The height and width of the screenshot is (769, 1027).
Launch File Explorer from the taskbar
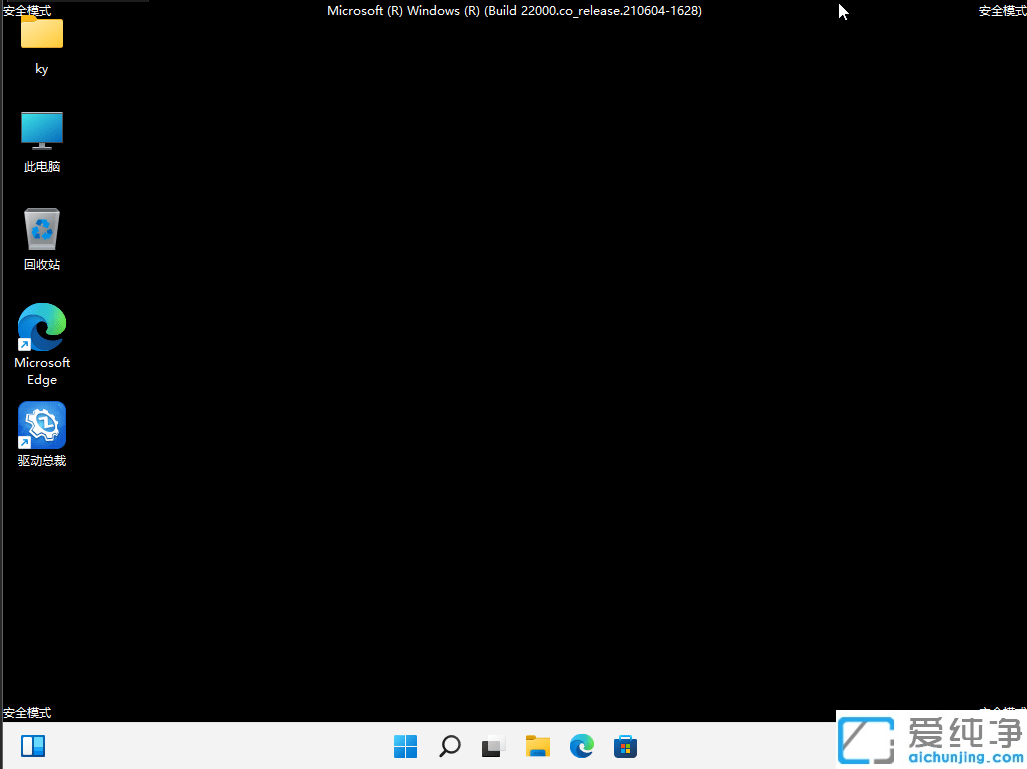click(x=537, y=746)
